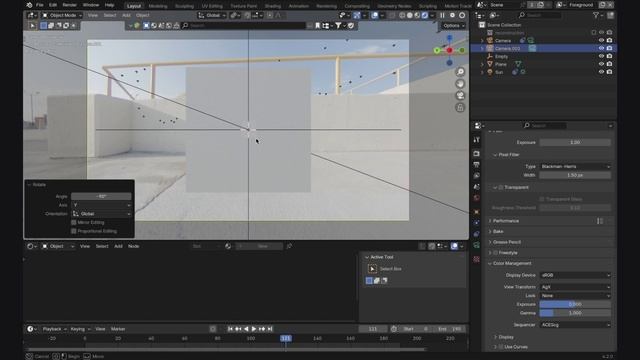Open viewport Options dropdown
Viewport: 640px width, 360px height.
pyautogui.click(x=453, y=26)
